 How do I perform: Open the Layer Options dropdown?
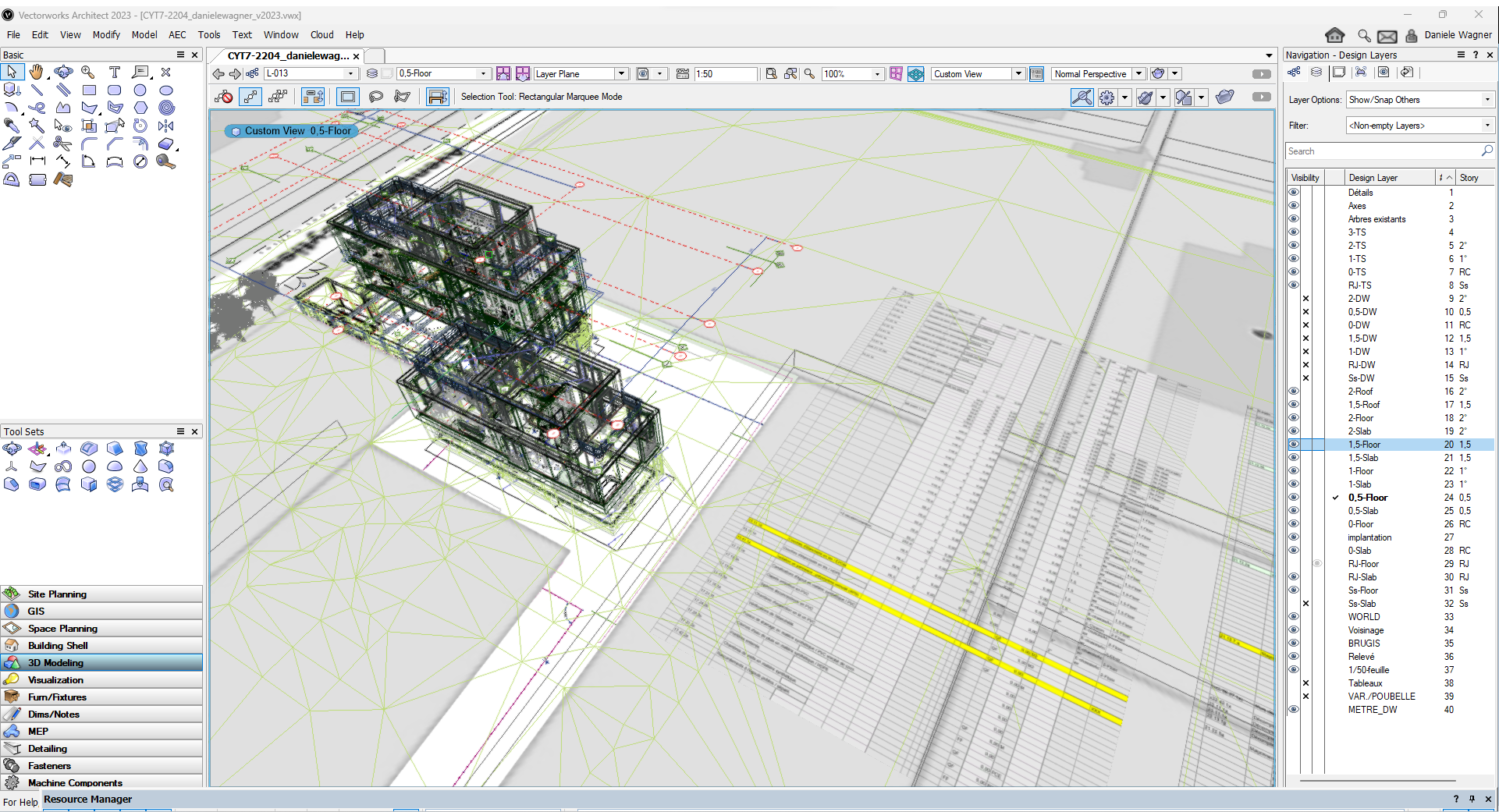1419,100
